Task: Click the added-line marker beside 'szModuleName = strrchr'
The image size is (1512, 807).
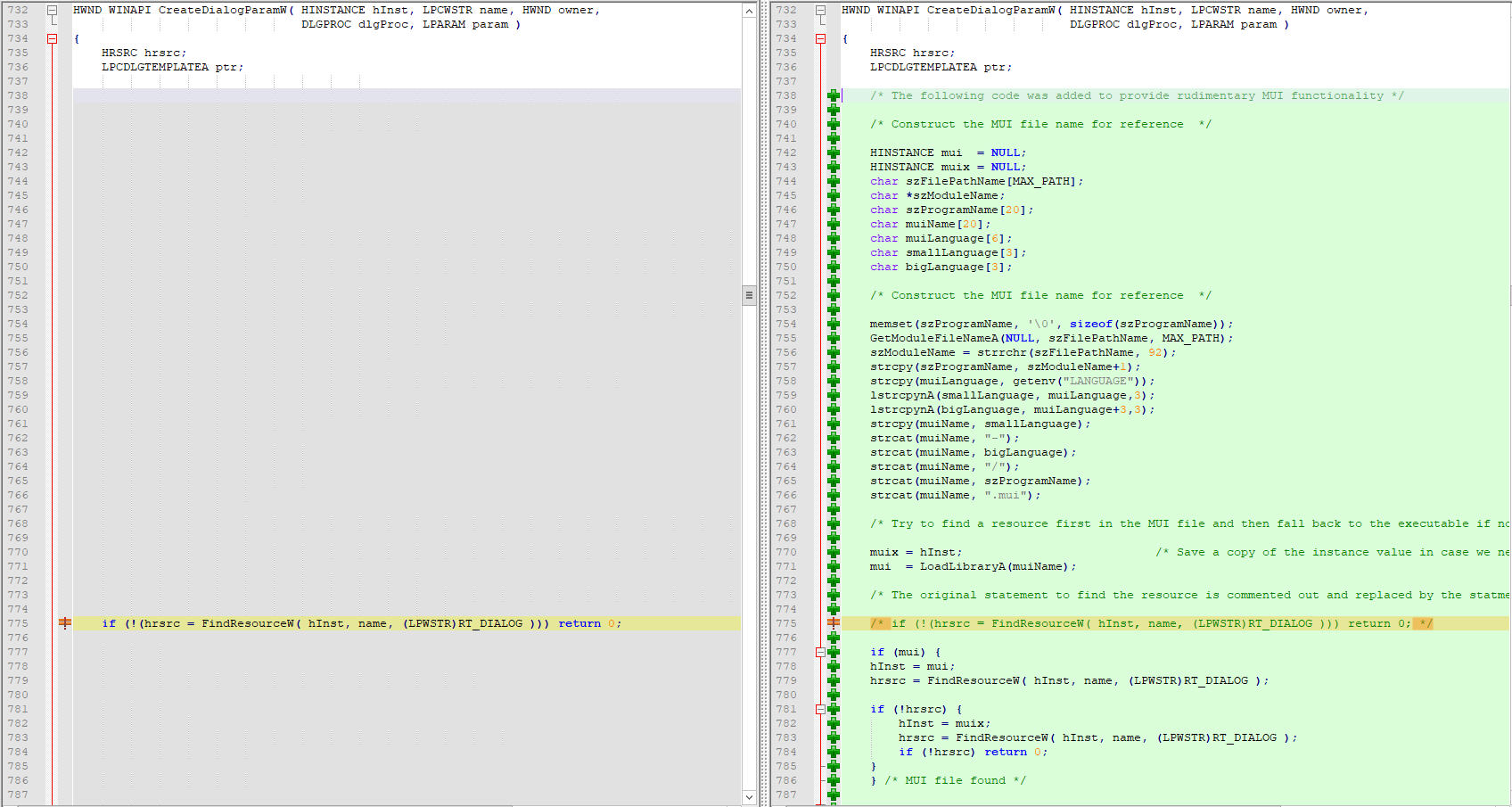Action: click(x=834, y=352)
